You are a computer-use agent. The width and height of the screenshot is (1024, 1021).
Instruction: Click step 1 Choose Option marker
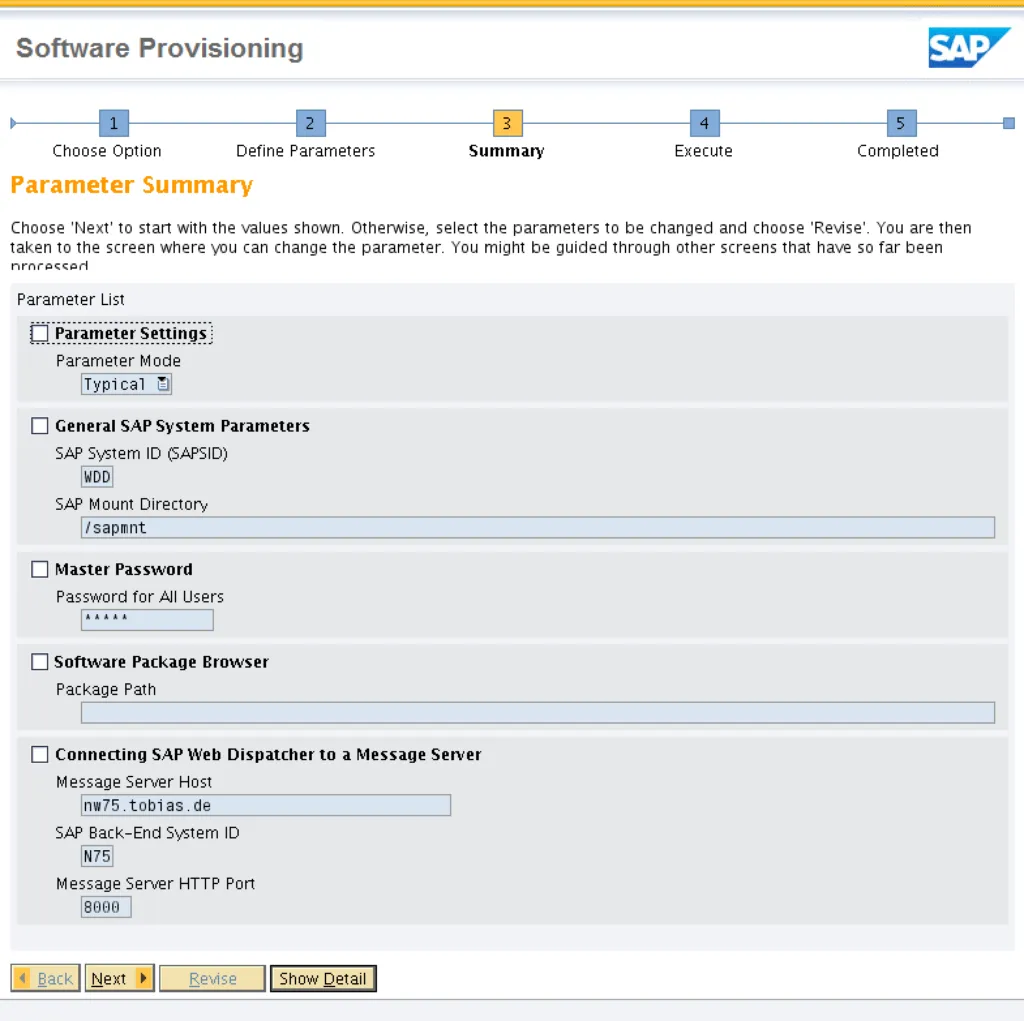click(113, 123)
